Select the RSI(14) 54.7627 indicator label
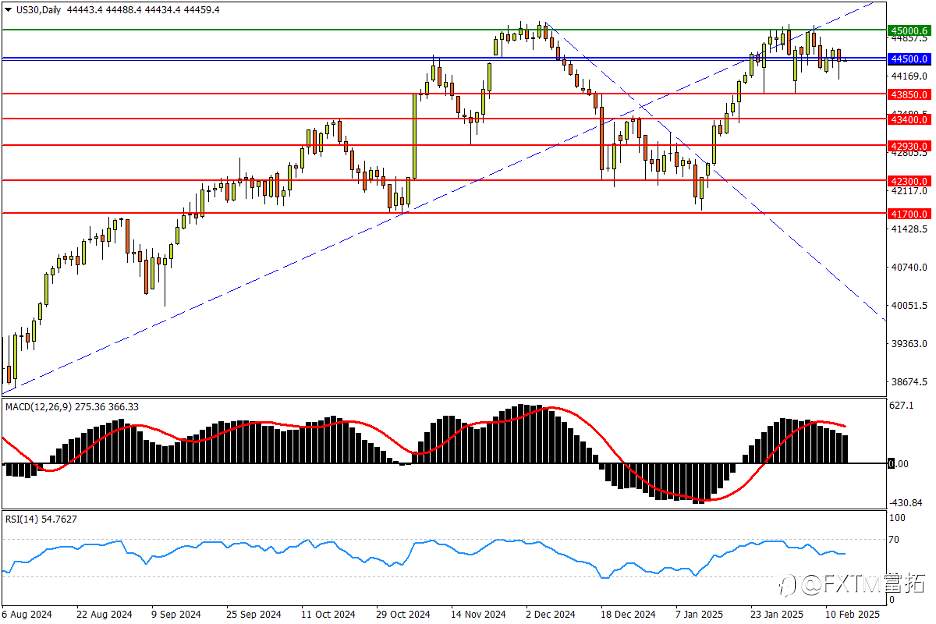Image resolution: width=936 pixels, height=624 pixels. click(41, 520)
